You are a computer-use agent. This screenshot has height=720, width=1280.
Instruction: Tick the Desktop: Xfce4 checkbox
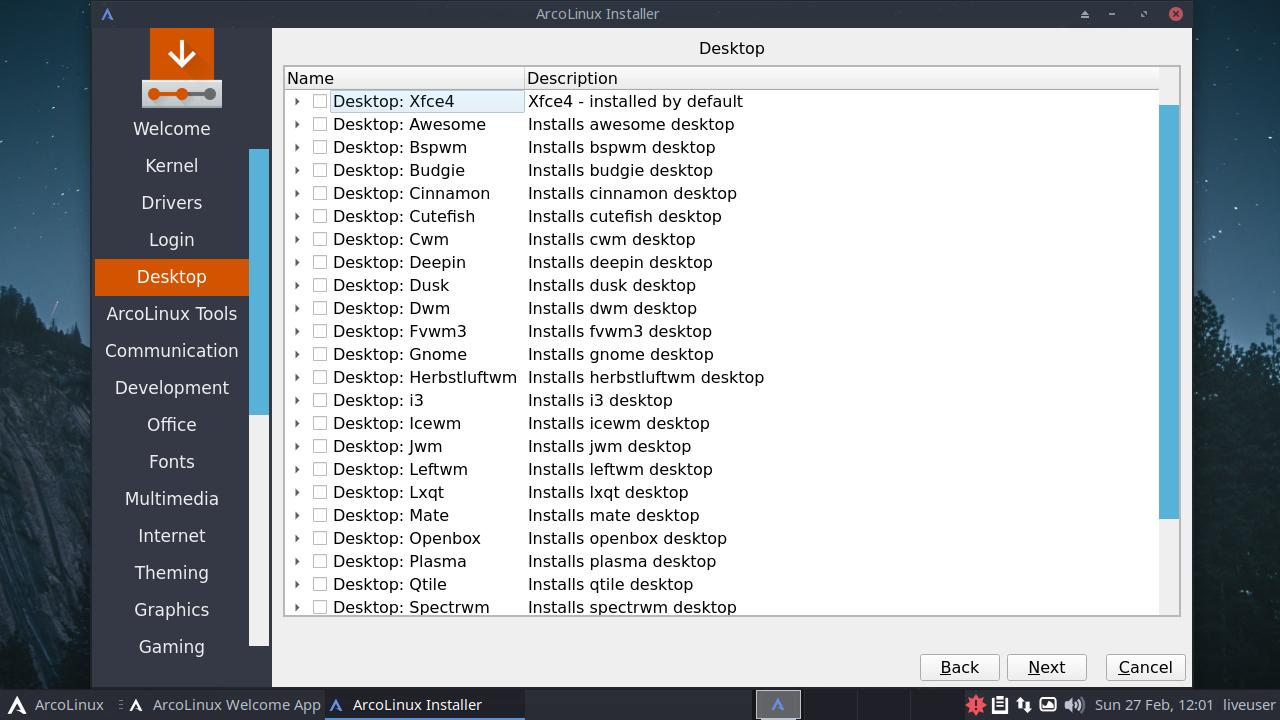coord(320,101)
